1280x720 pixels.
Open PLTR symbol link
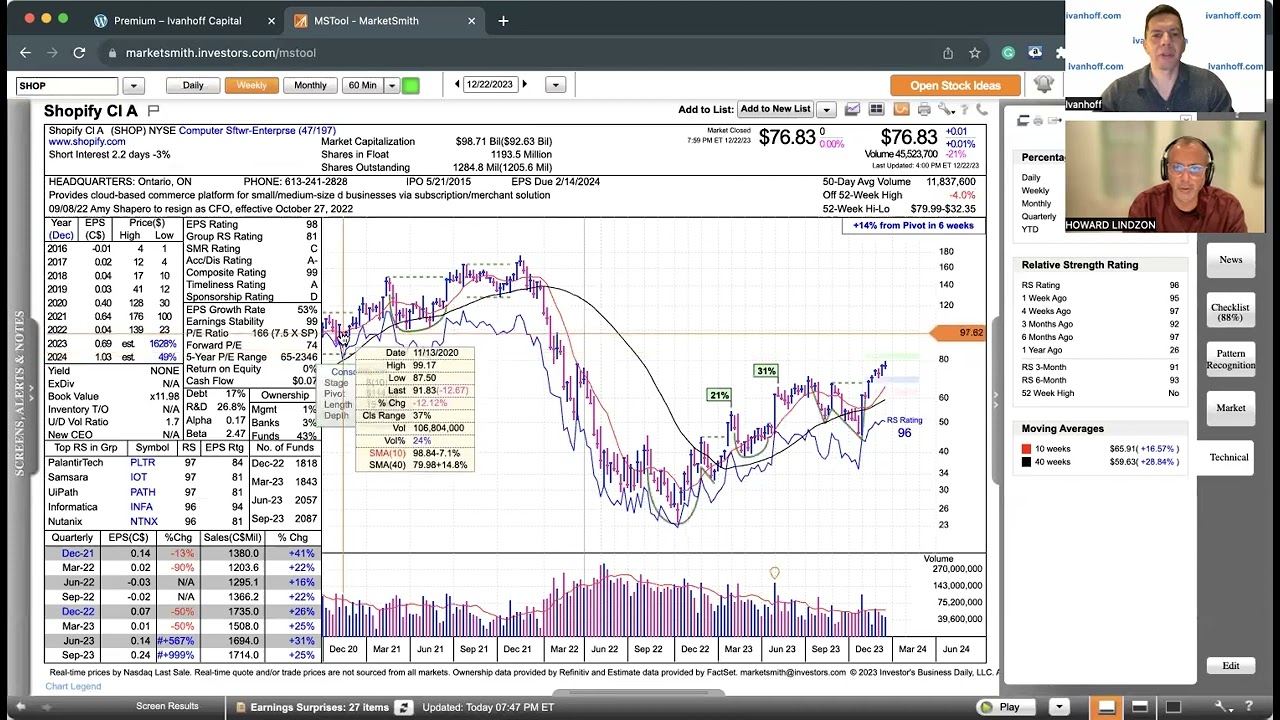pos(142,463)
